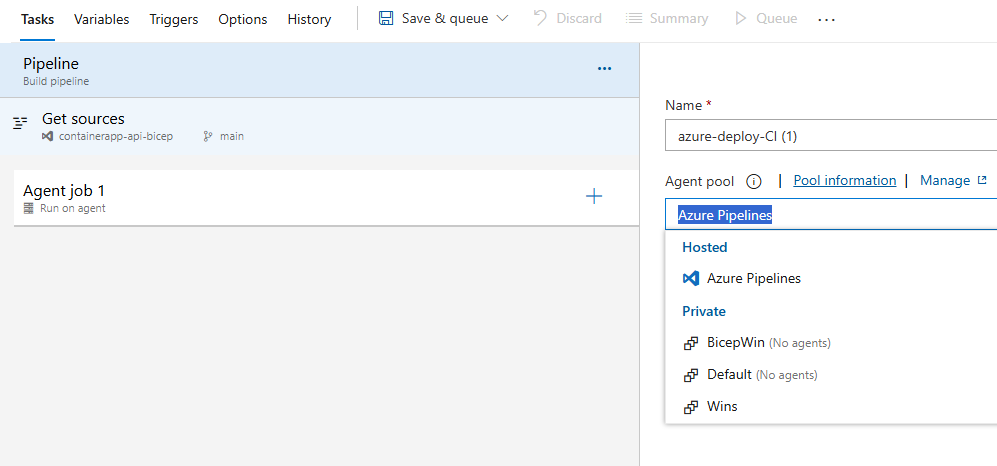The image size is (997, 466).
Task: Click the Discard undo arrow icon
Action: [x=540, y=18]
